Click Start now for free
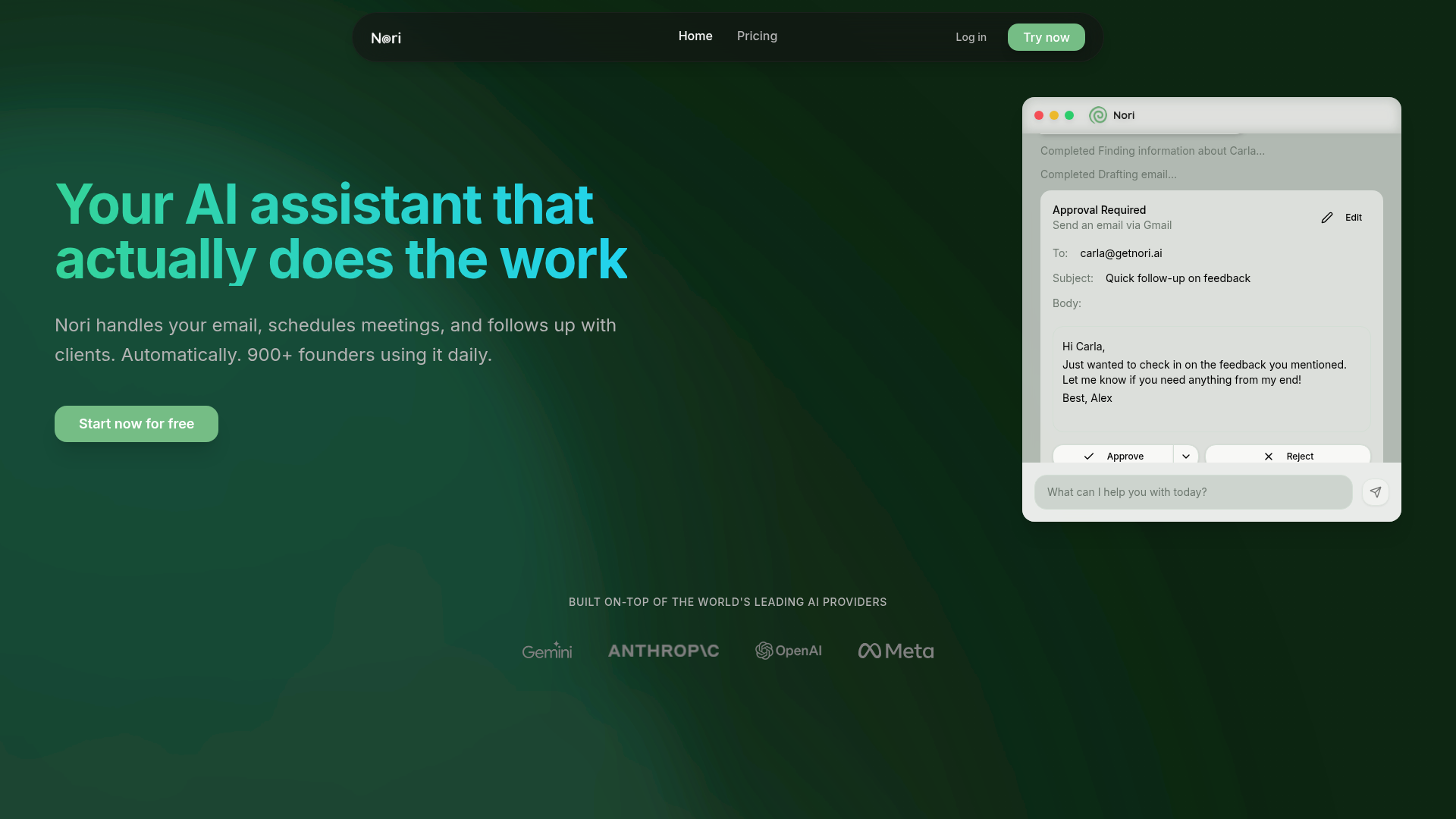Image resolution: width=1456 pixels, height=819 pixels. pos(136,424)
